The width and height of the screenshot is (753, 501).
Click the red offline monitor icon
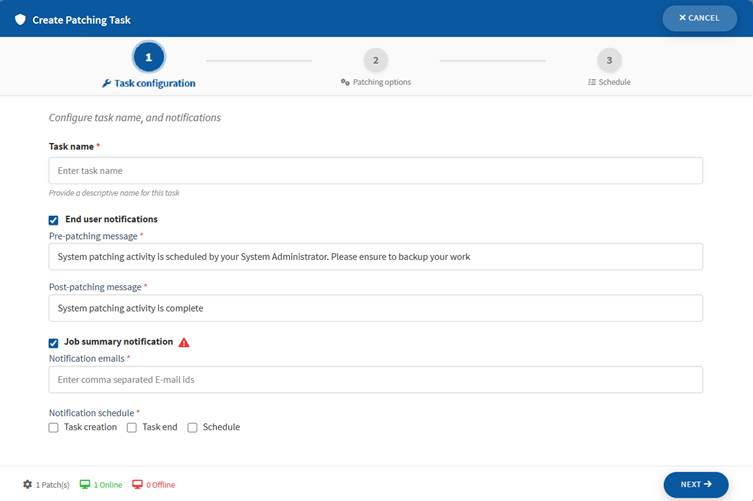tap(137, 485)
